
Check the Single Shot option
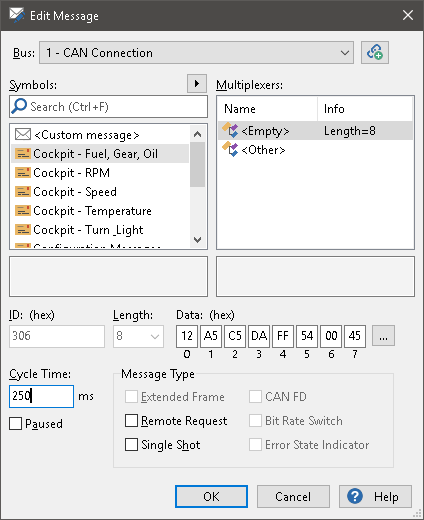pyautogui.click(x=131, y=445)
